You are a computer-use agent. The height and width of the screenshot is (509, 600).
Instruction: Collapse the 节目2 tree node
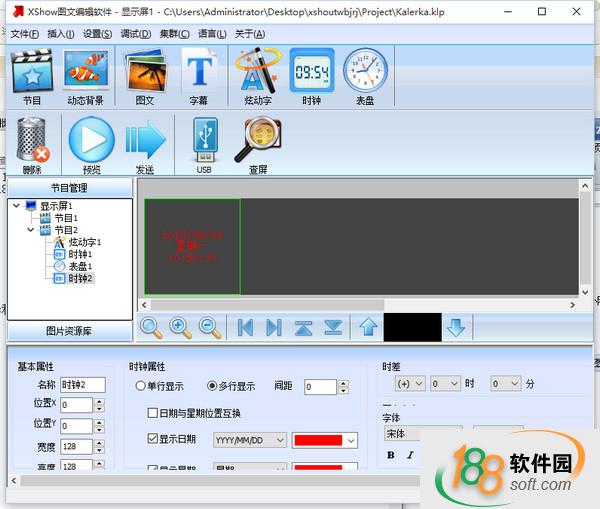click(31, 230)
